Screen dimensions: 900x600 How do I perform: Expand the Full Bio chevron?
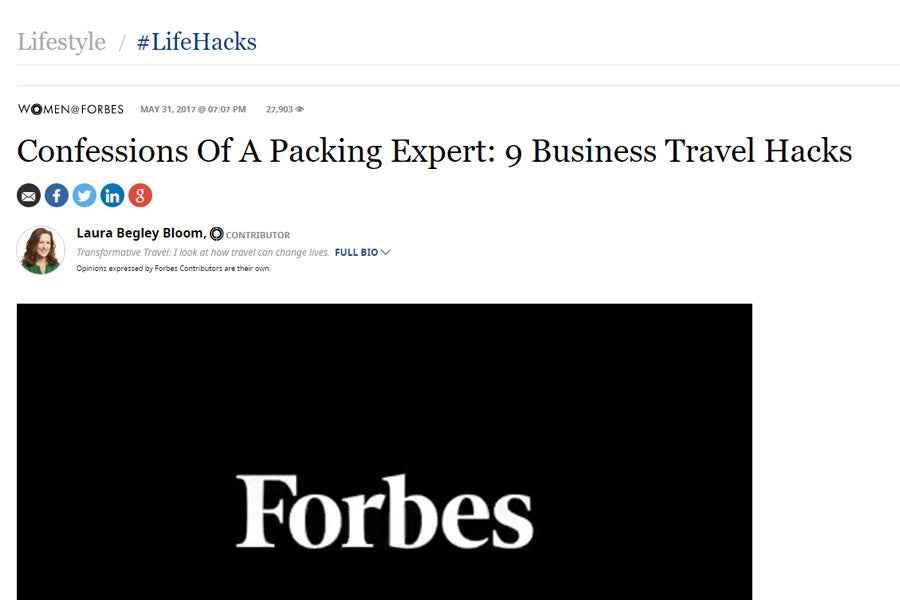point(386,253)
